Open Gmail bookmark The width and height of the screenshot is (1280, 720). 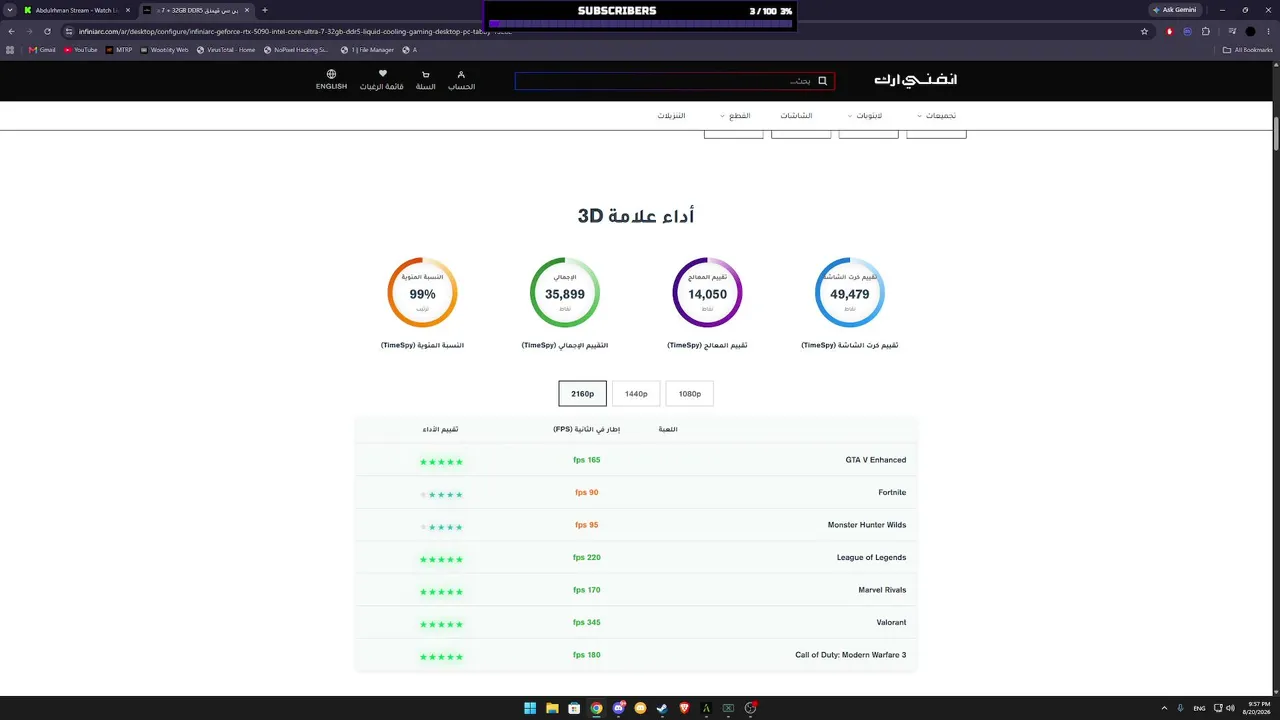(x=42, y=49)
